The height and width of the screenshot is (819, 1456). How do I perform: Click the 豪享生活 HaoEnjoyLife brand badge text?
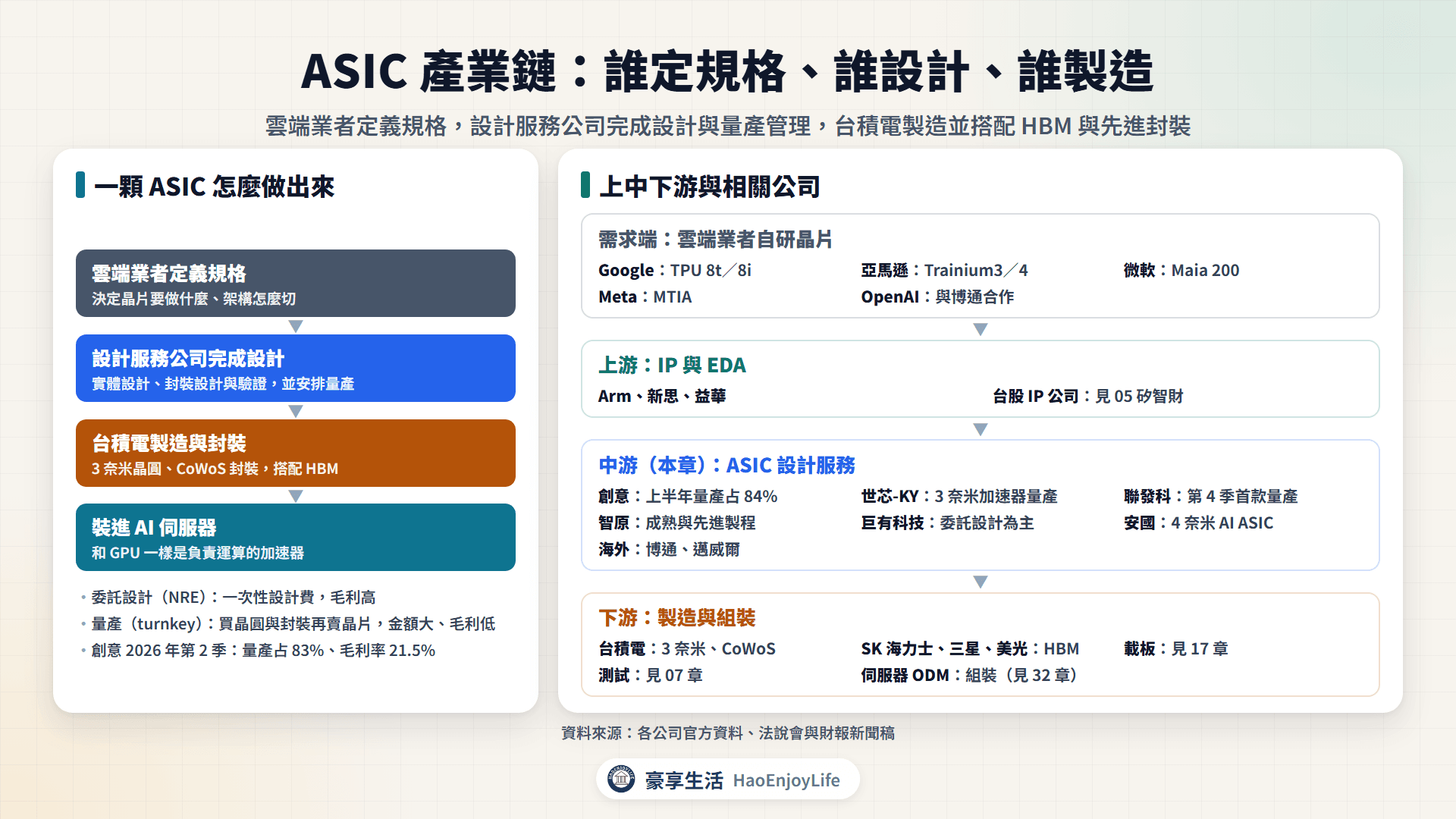coord(742,780)
